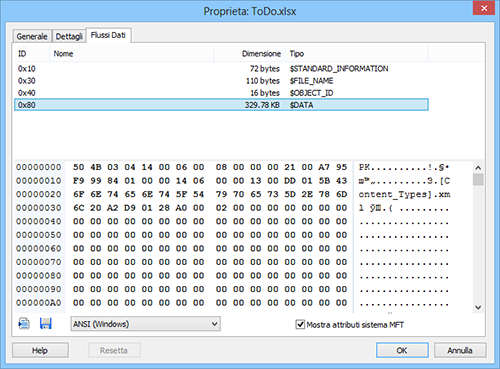Click hex offset 00000030
500x369 pixels.
[39, 208]
